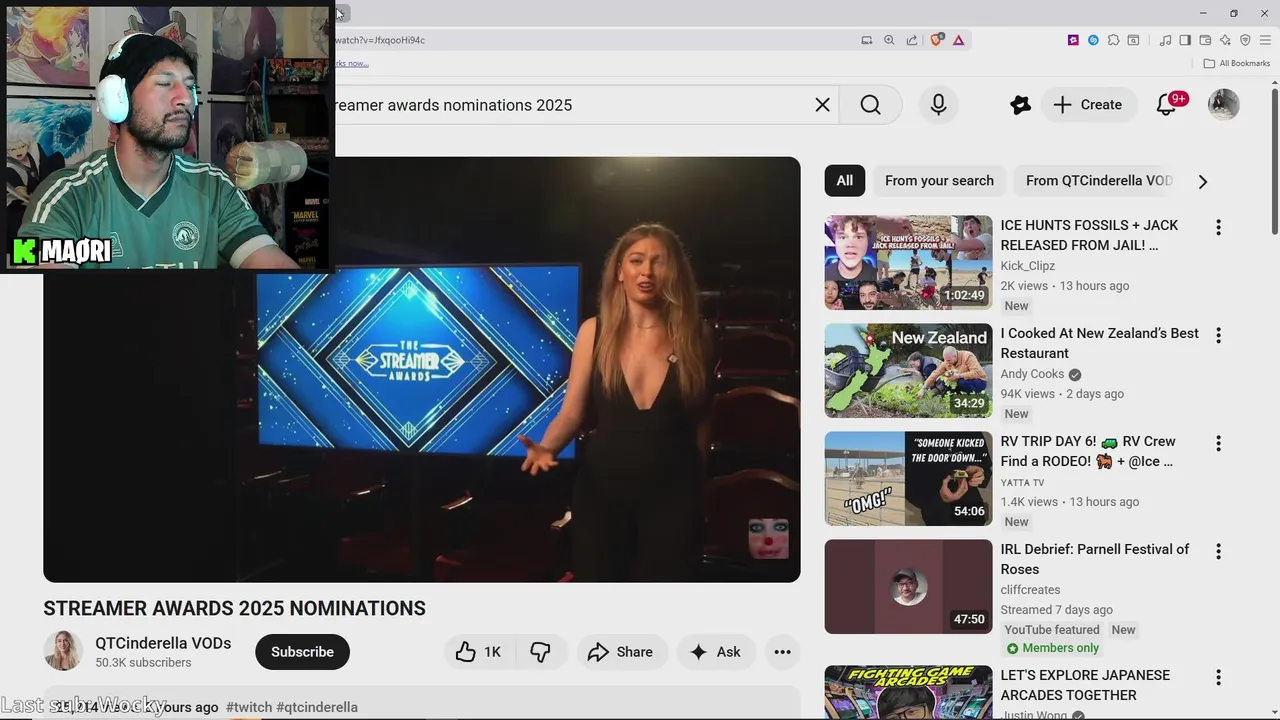Click the video player to pause
Screen dimensions: 1280x720
pyautogui.click(x=422, y=370)
